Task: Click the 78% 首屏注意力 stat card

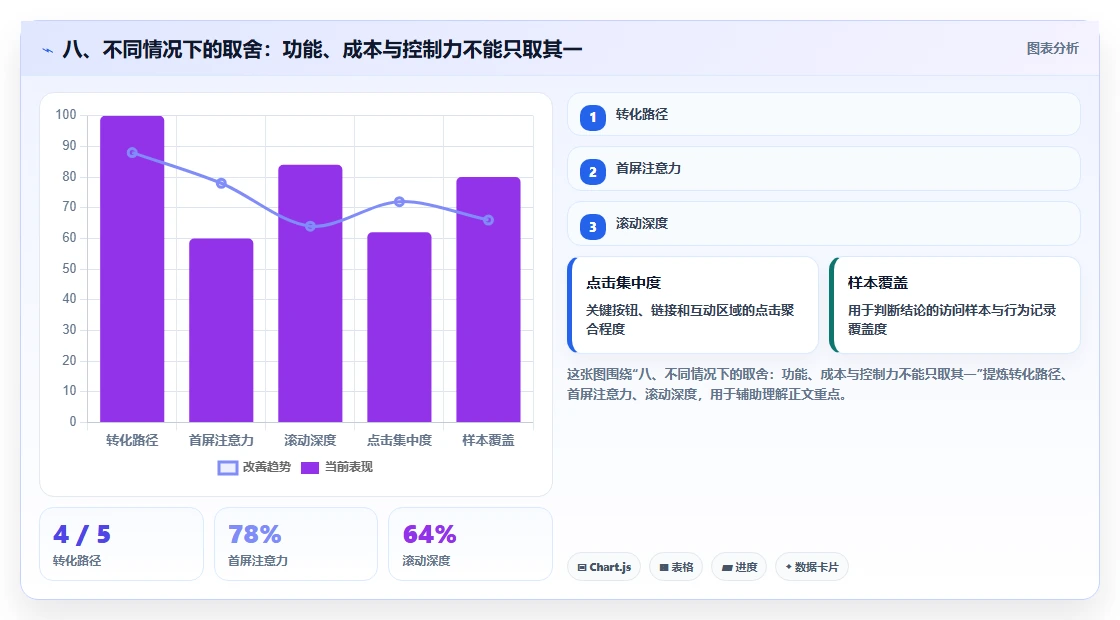Action: pyautogui.click(x=296, y=544)
